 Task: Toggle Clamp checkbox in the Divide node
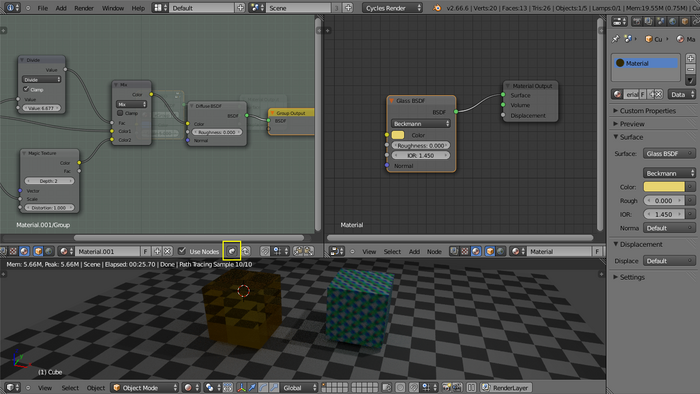click(x=26, y=89)
